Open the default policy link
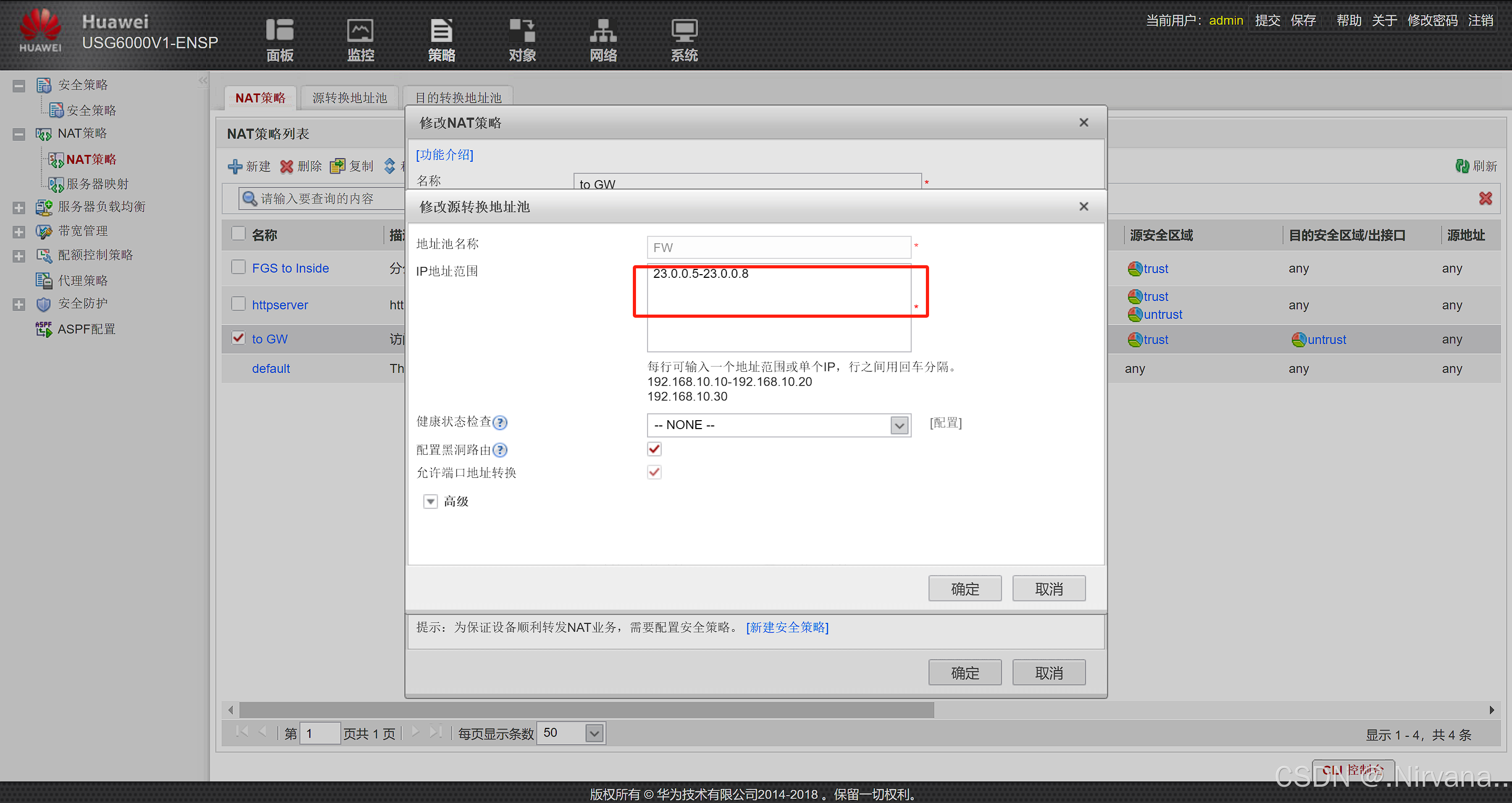The height and width of the screenshot is (803, 1512). tap(271, 369)
